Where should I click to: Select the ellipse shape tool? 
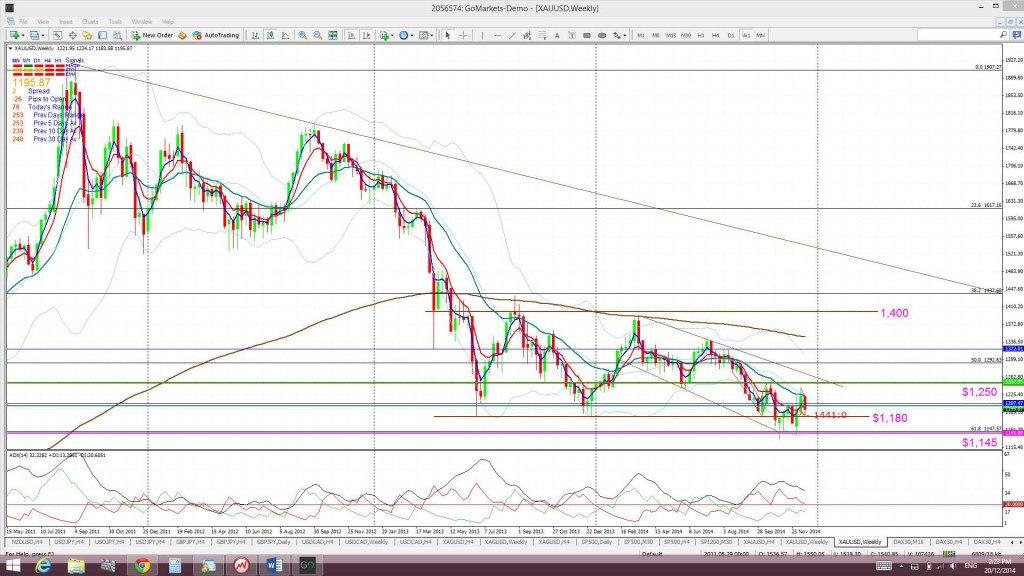tap(602, 35)
